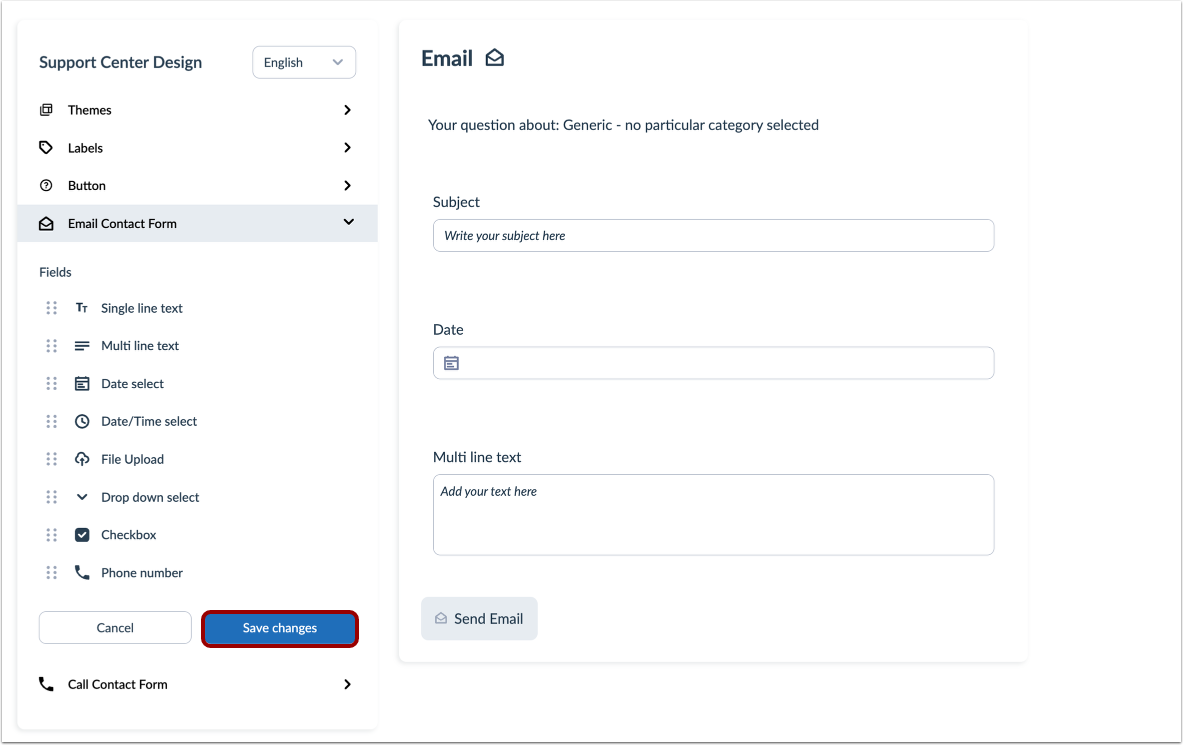Open the Labels menu item
The image size is (1183, 745).
coord(197,147)
